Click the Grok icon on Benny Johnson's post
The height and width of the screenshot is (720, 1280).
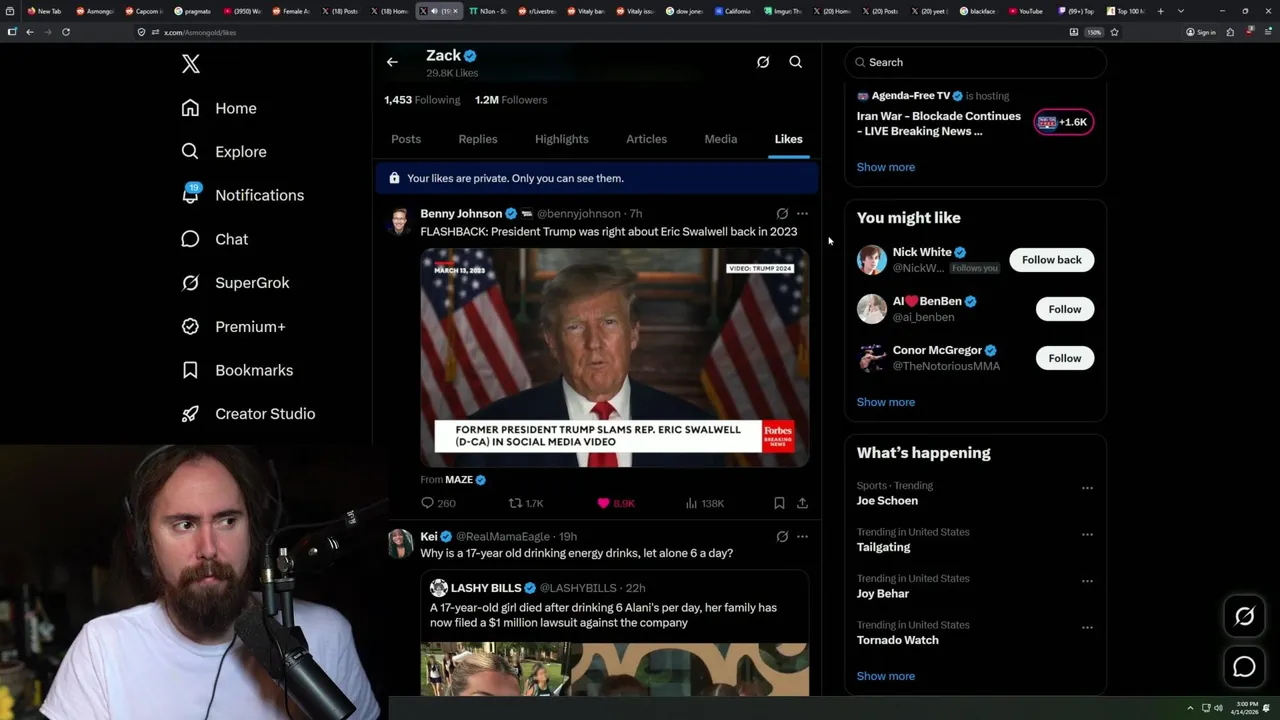point(782,214)
